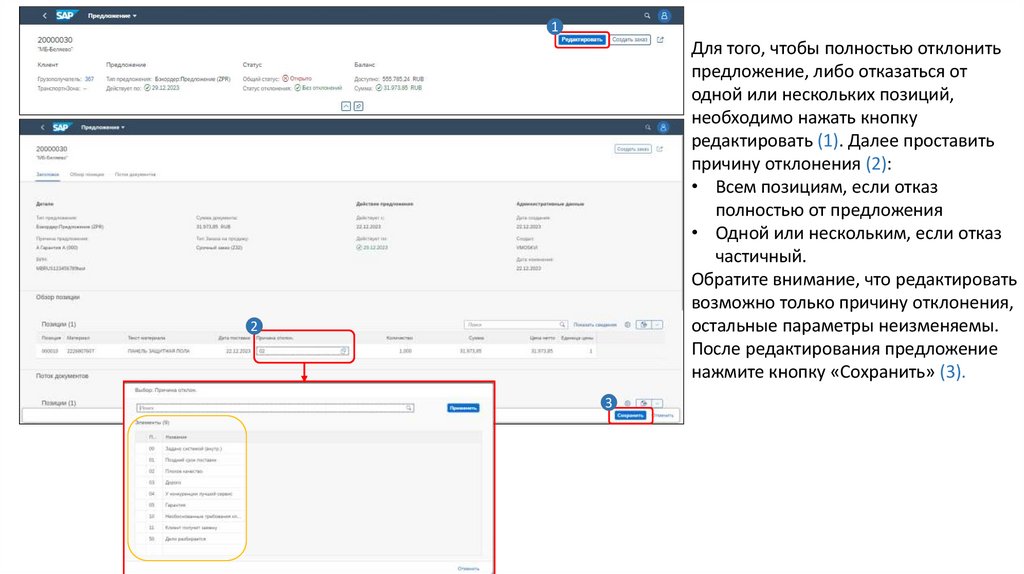Viewport: 1024px width, 574px height.
Task: Focus the Причина отклон. input field
Action: click(302, 351)
